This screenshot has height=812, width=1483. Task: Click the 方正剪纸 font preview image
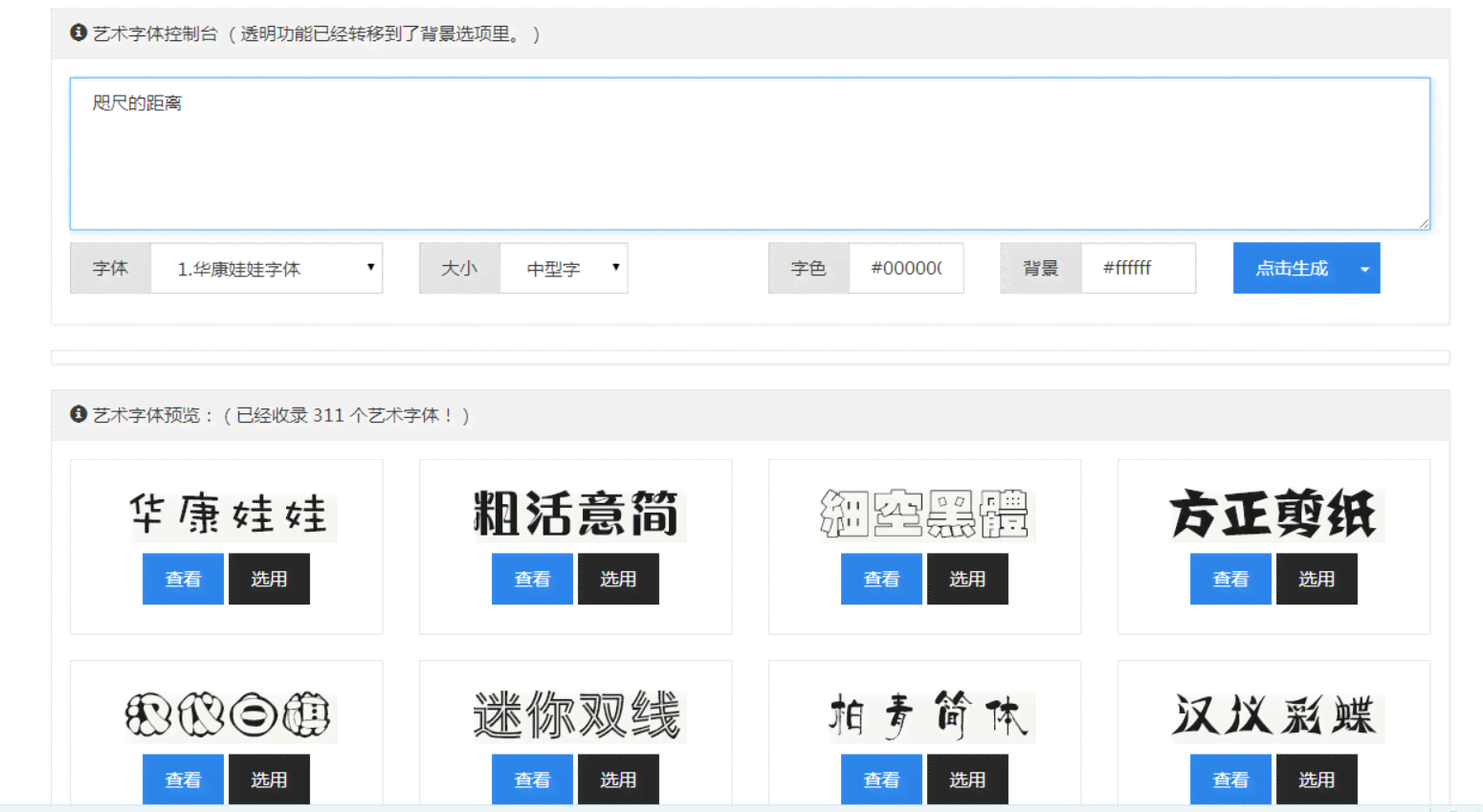(x=1275, y=514)
